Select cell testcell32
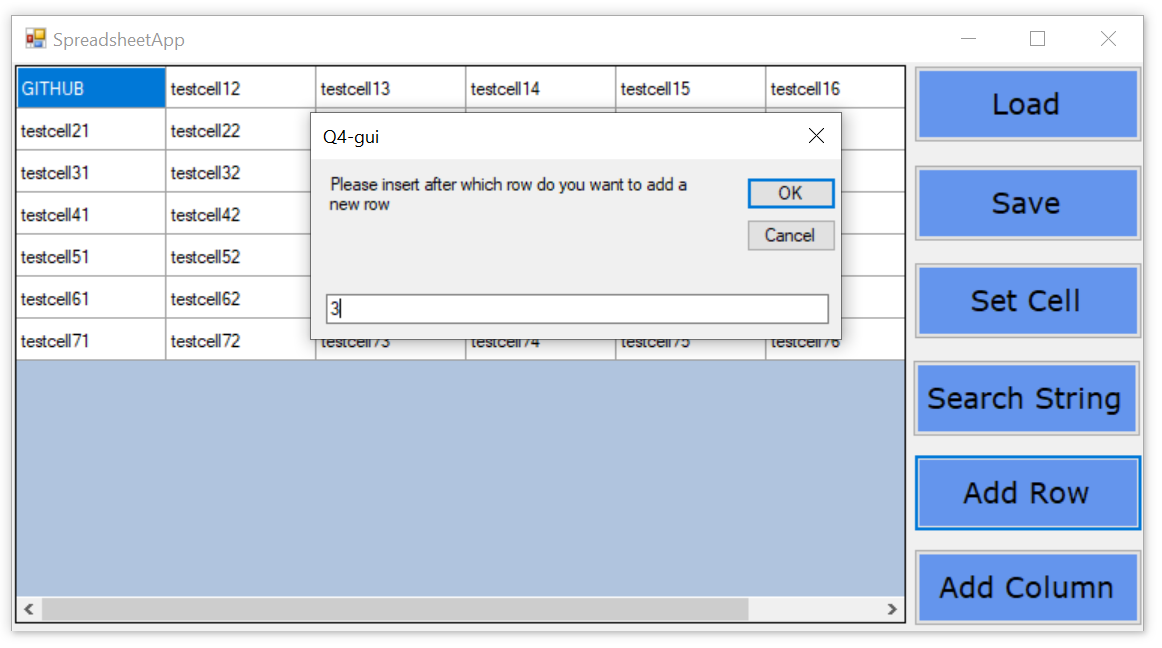The height and width of the screenshot is (648, 1162). coord(238,173)
